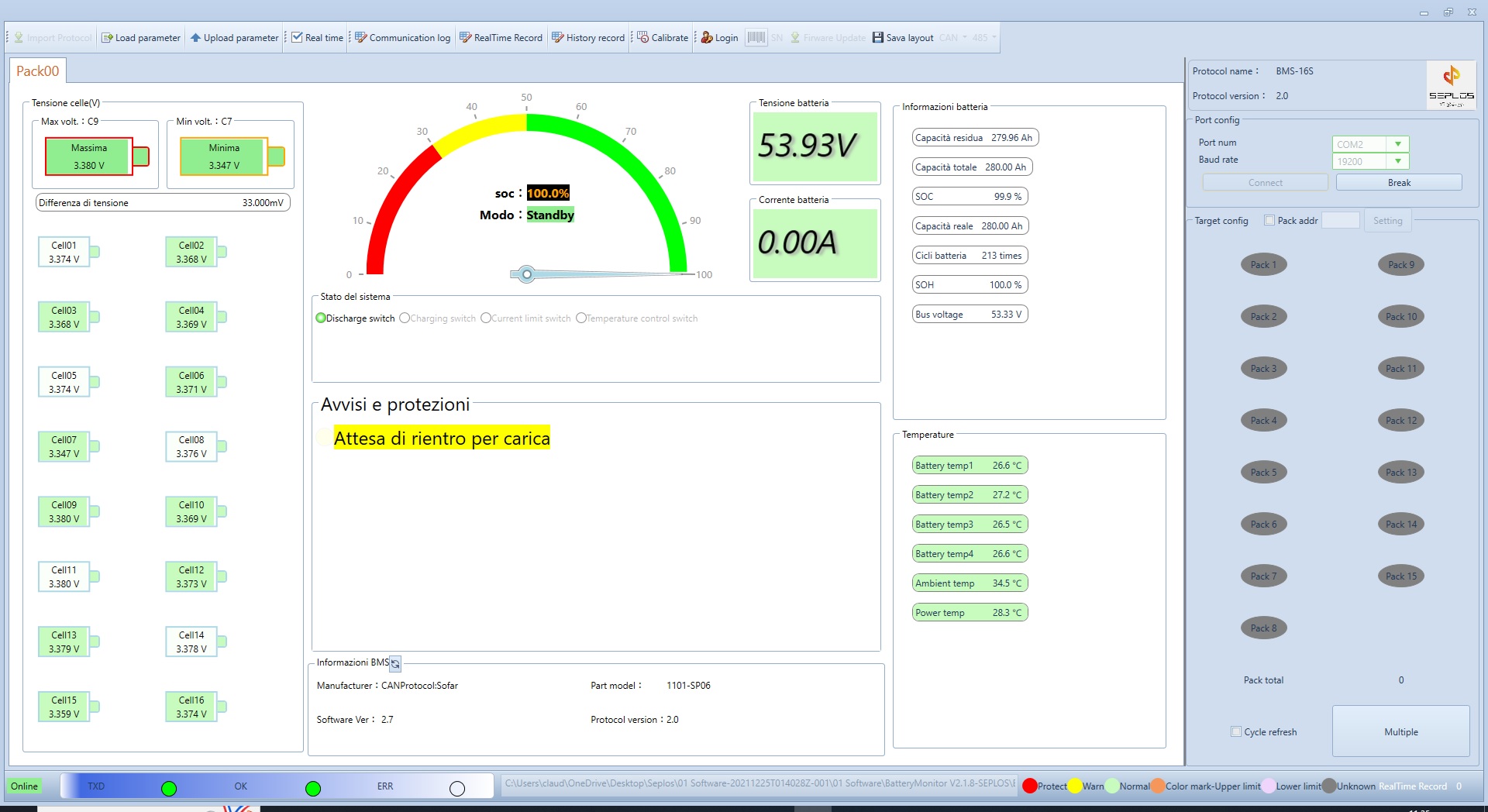Enable the Cycle refresh checkbox
This screenshot has height=812, width=1488.
pos(1236,731)
